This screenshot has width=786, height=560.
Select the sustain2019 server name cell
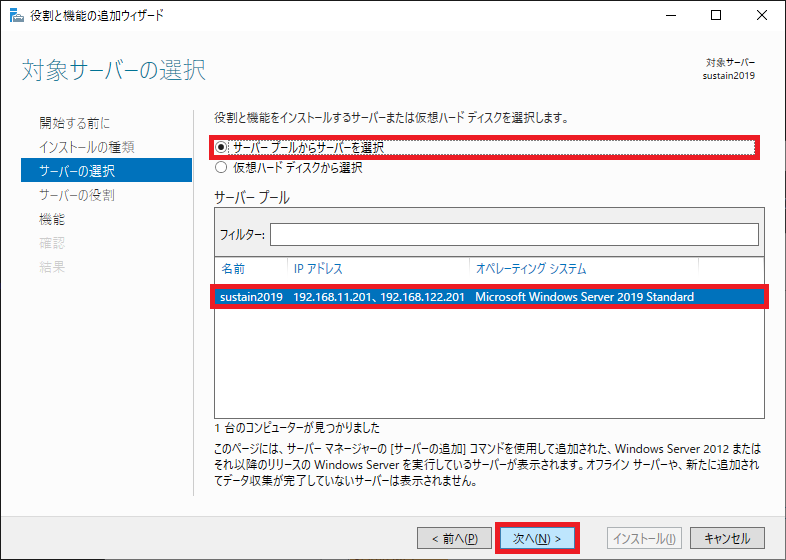pos(251,297)
